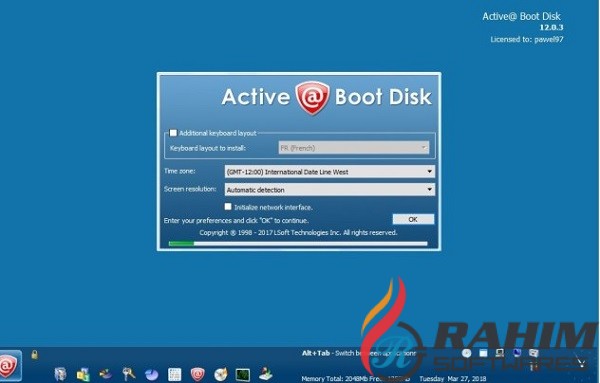This screenshot has height=383, width=600.
Task: Check Initialize network interface option
Action: pyautogui.click(x=228, y=207)
